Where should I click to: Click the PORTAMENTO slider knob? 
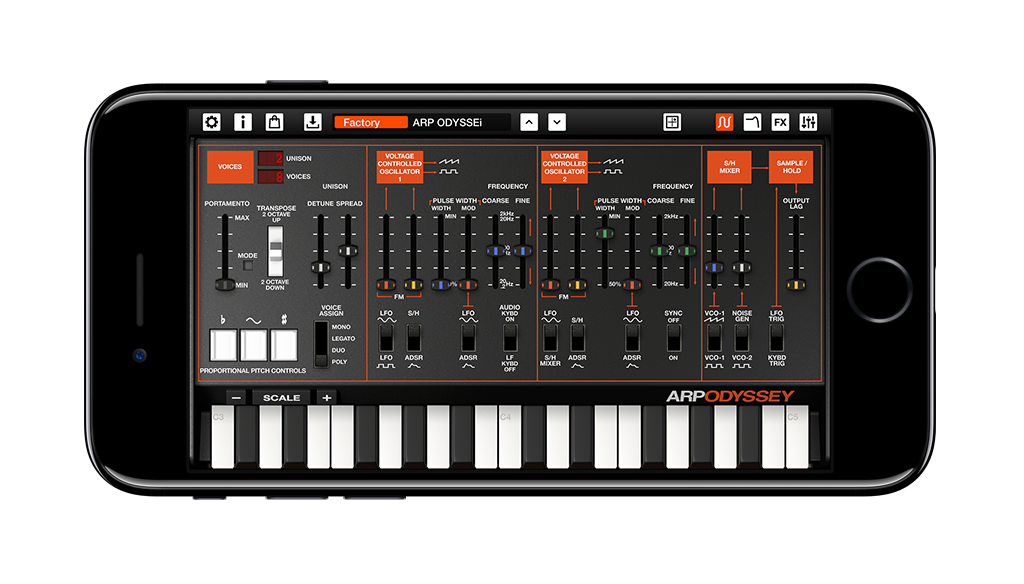225,285
